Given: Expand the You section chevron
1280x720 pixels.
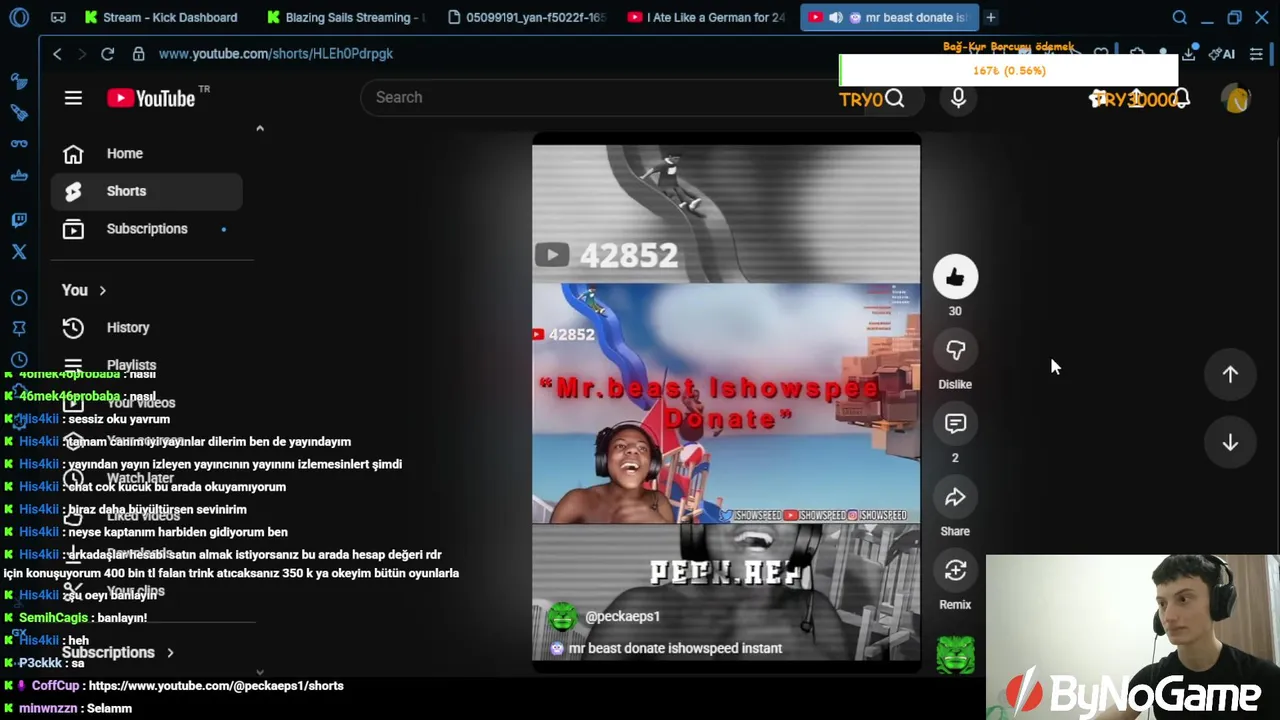Looking at the screenshot, I should 102,291.
